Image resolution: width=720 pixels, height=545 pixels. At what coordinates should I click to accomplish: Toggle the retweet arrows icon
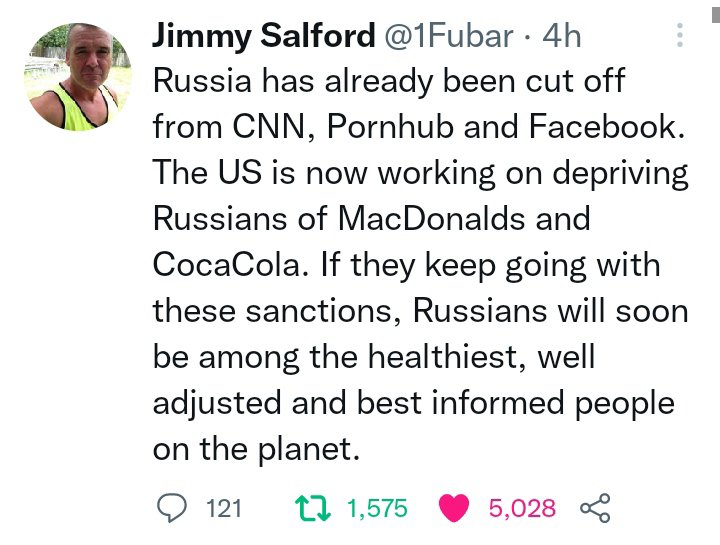316,508
